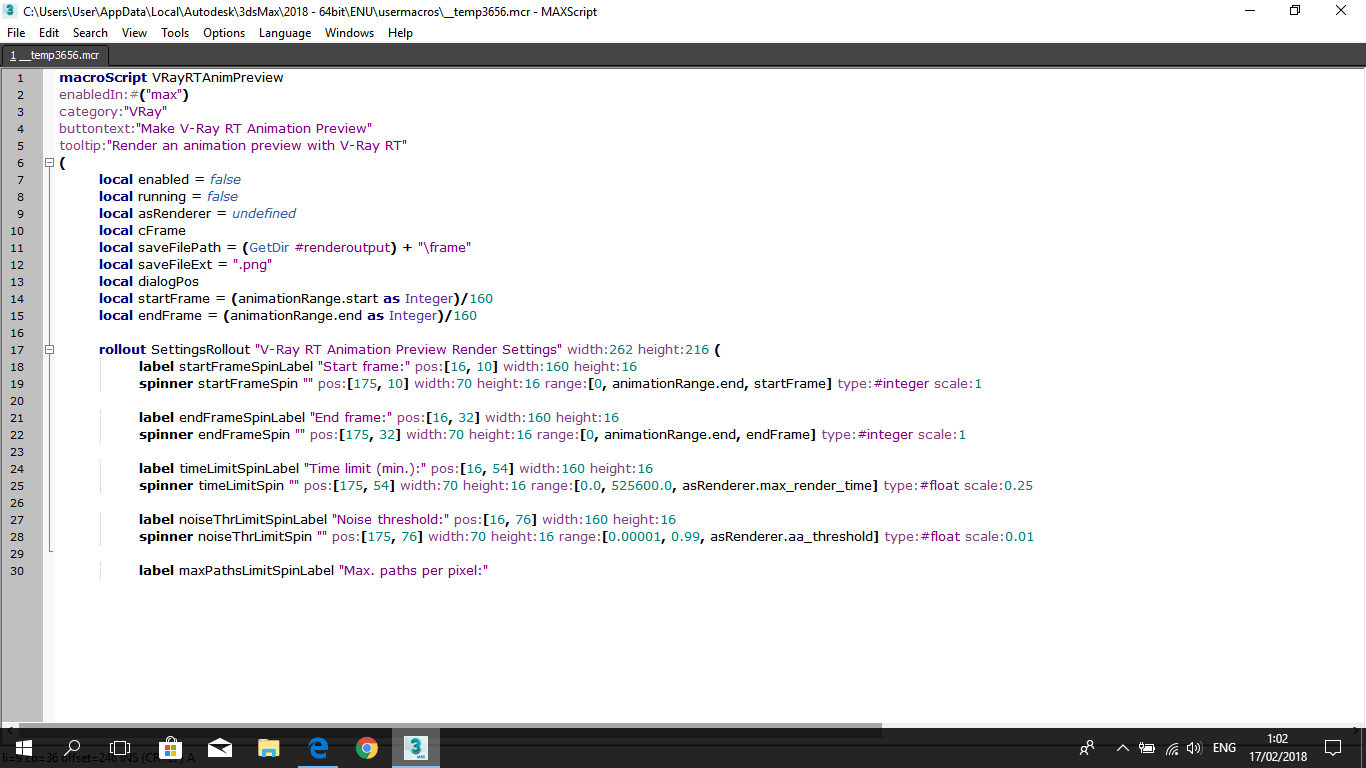Click 'VRayRTAnimPreview' on line 1
This screenshot has width=1366, height=768.
click(217, 77)
